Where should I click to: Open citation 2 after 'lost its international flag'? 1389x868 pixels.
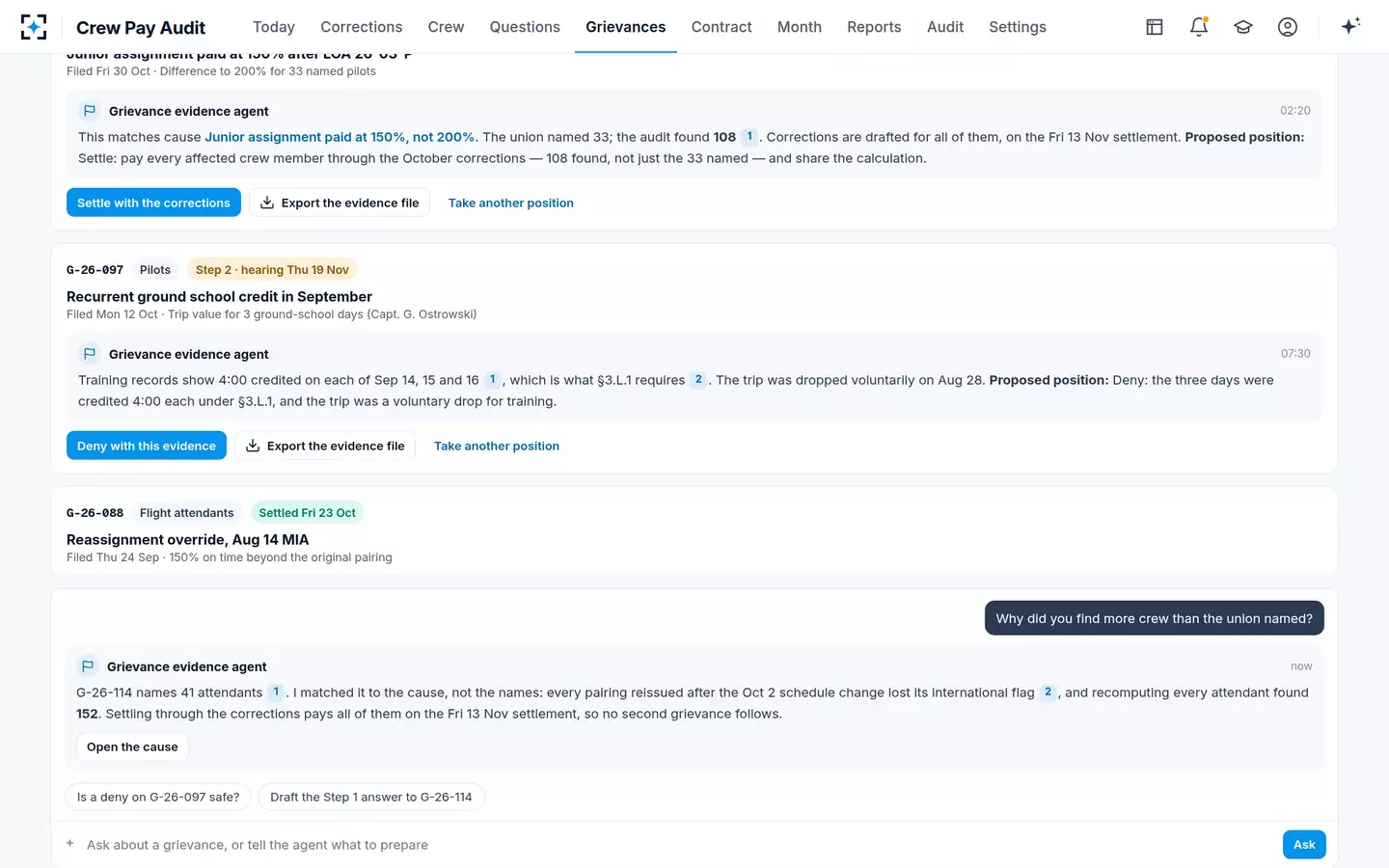[x=1048, y=692]
